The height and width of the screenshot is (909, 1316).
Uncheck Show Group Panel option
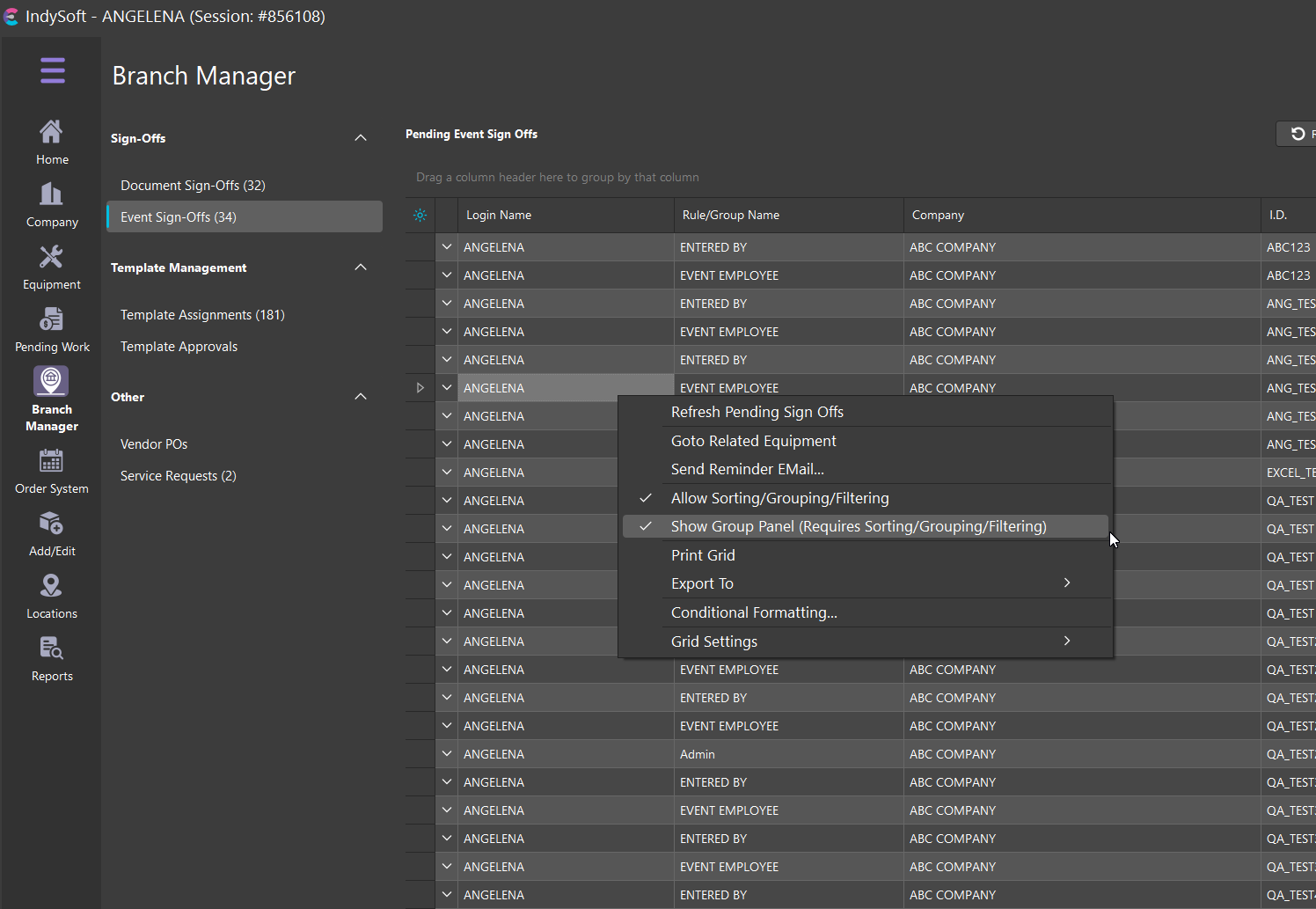[858, 526]
